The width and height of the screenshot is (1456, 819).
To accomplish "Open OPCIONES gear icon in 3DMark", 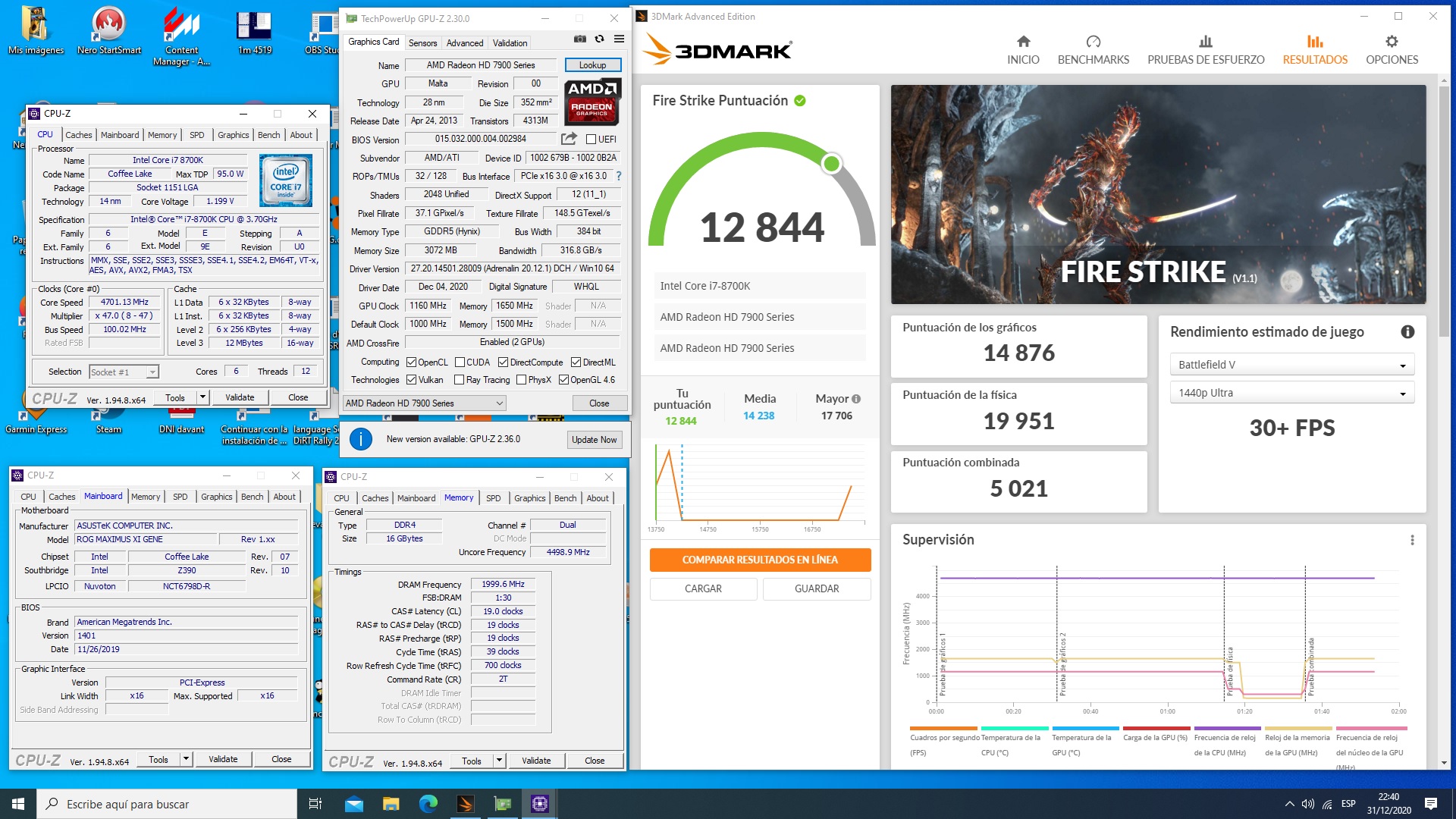I will point(1392,41).
